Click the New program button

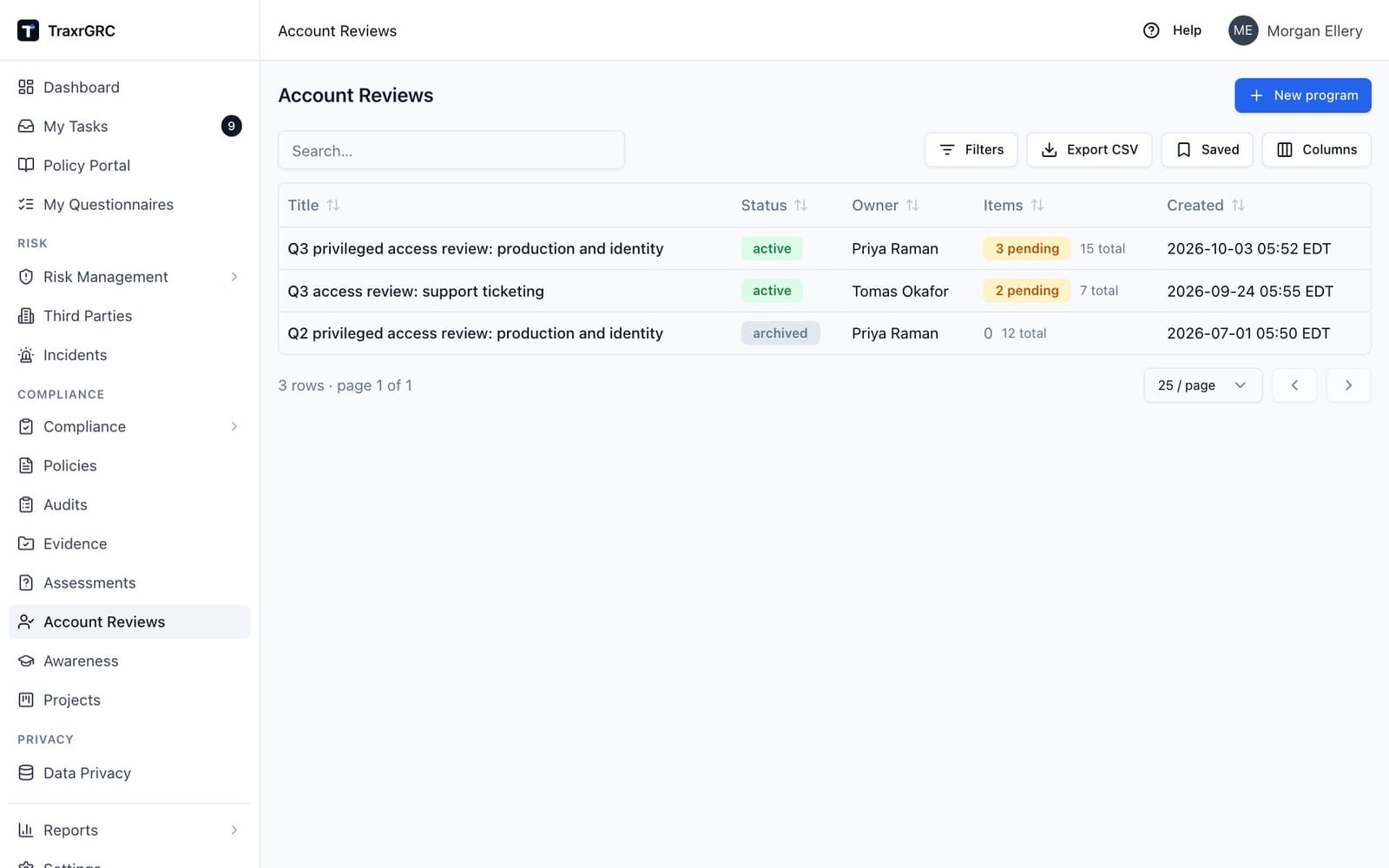pyautogui.click(x=1302, y=95)
